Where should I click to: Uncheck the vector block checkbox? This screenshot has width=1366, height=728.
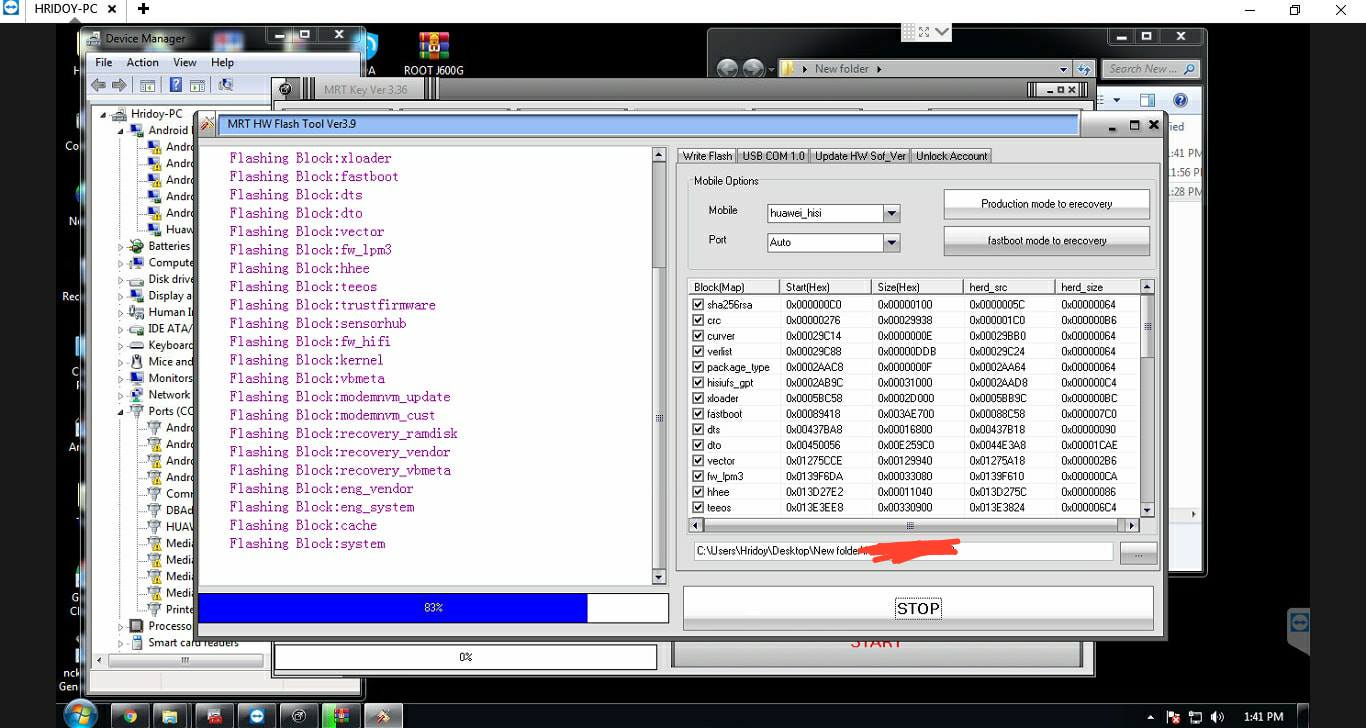point(698,460)
